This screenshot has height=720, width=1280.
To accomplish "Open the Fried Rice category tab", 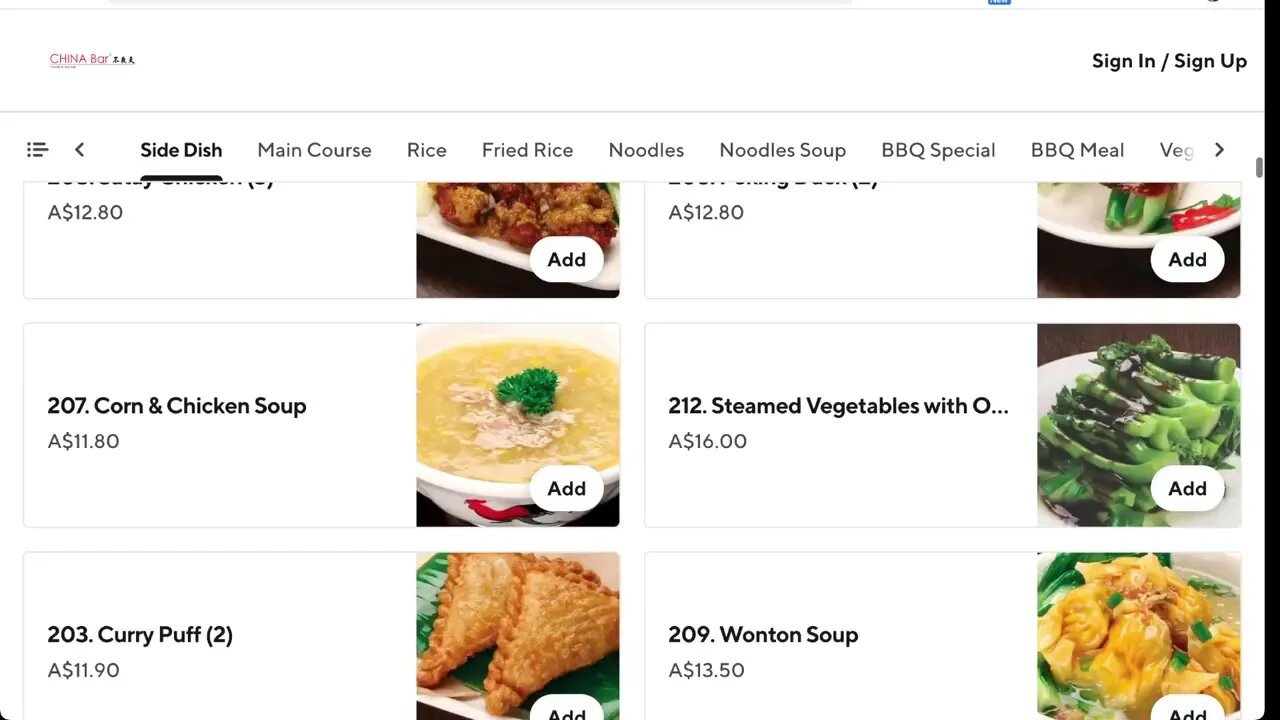I will 527,150.
